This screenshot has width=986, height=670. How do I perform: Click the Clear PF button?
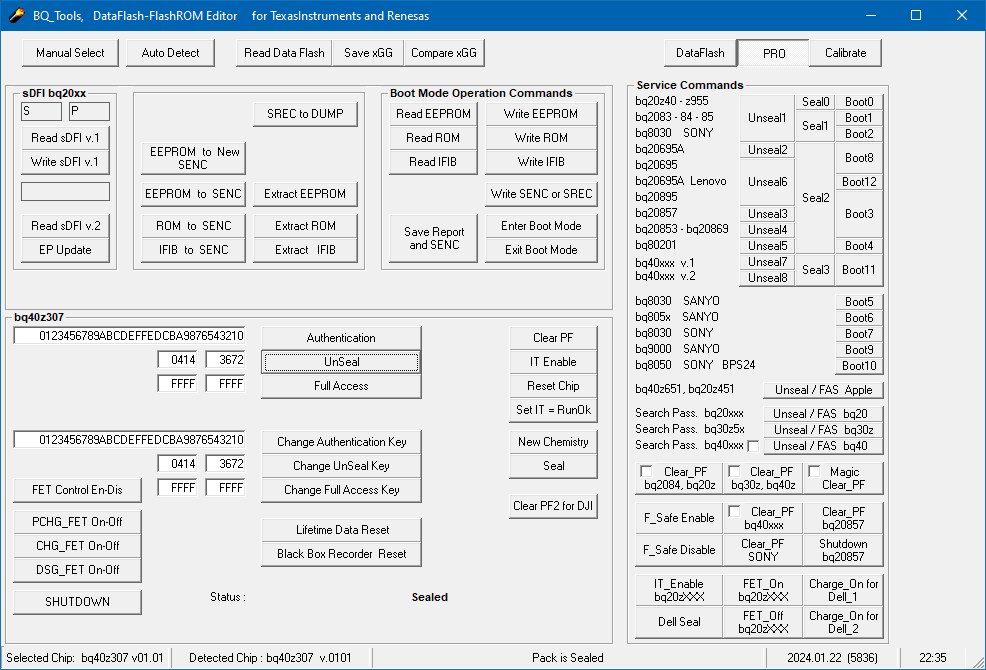coord(553,338)
